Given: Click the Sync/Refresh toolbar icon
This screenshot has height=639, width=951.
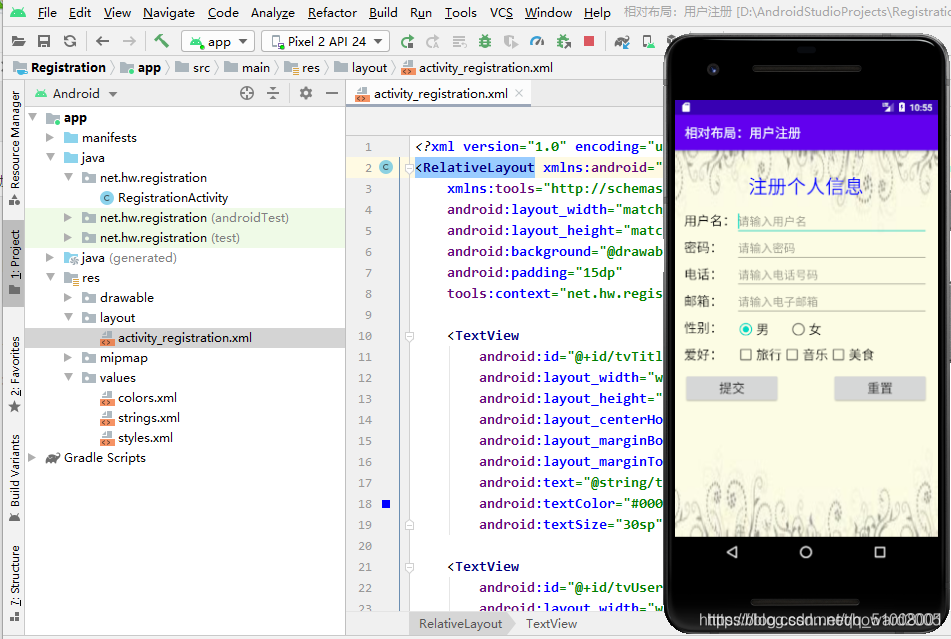Looking at the screenshot, I should click(70, 41).
